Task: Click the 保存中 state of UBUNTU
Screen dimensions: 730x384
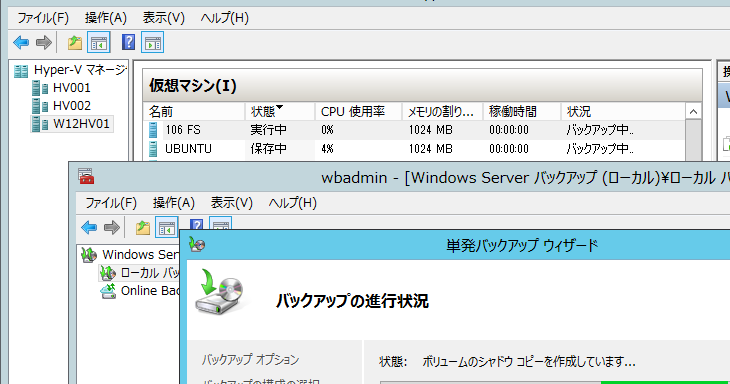Action: point(269,149)
